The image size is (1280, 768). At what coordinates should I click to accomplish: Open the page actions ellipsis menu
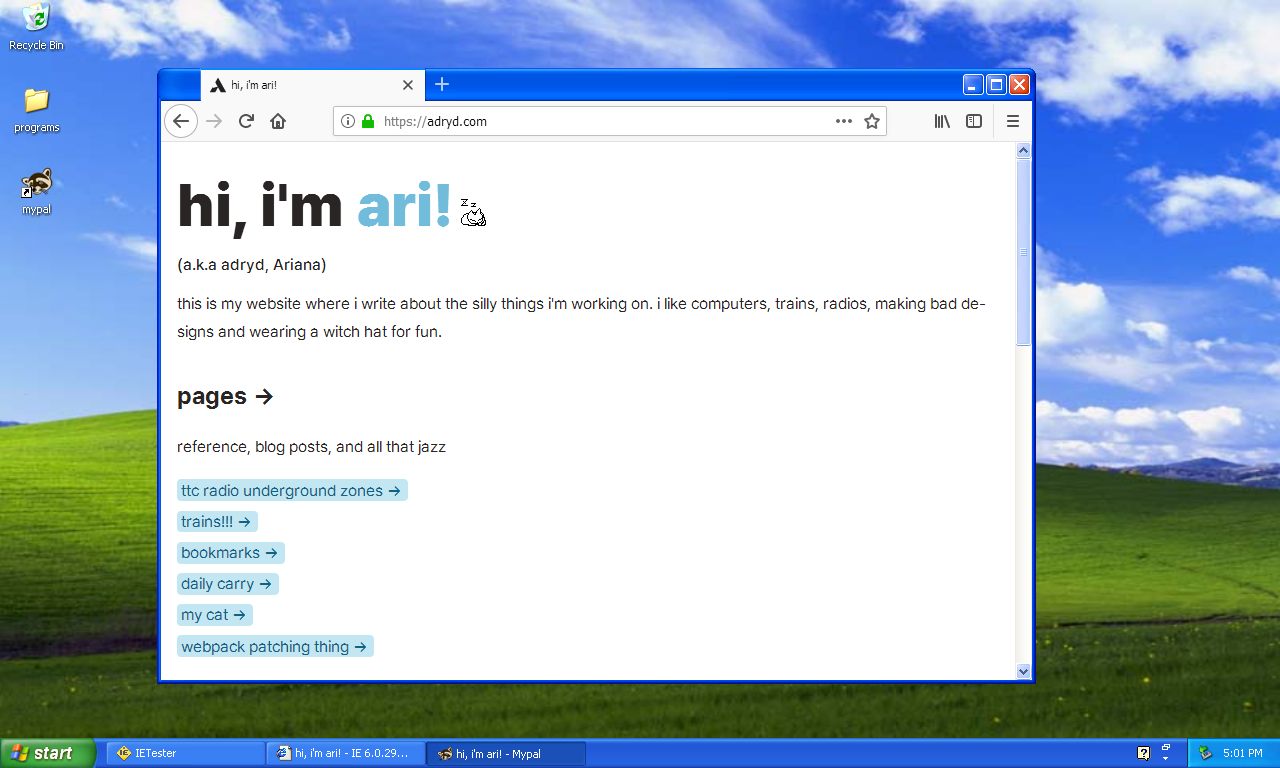point(843,121)
